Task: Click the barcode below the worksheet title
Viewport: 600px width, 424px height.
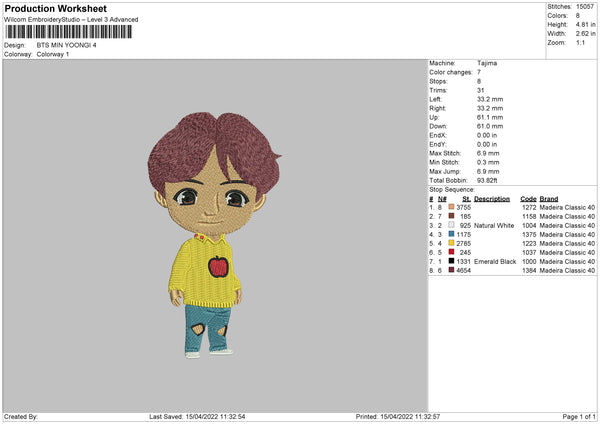Action: point(68,32)
